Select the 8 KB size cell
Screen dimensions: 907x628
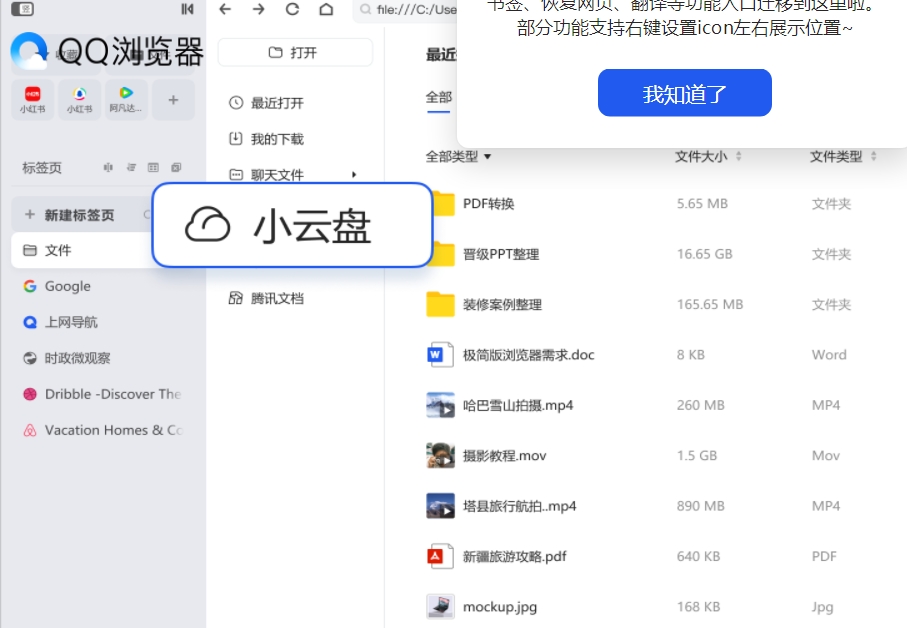(x=691, y=354)
